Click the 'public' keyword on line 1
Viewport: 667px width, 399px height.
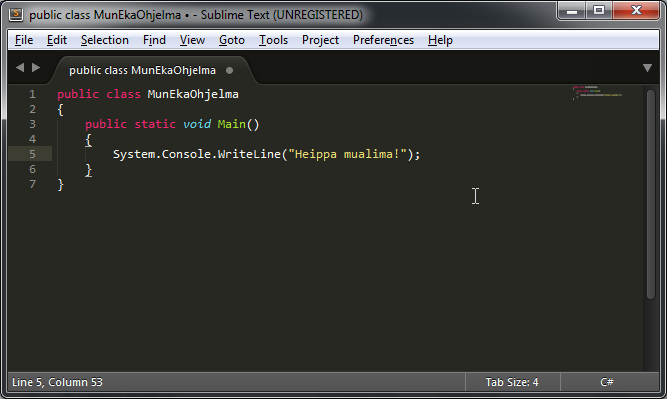point(78,94)
